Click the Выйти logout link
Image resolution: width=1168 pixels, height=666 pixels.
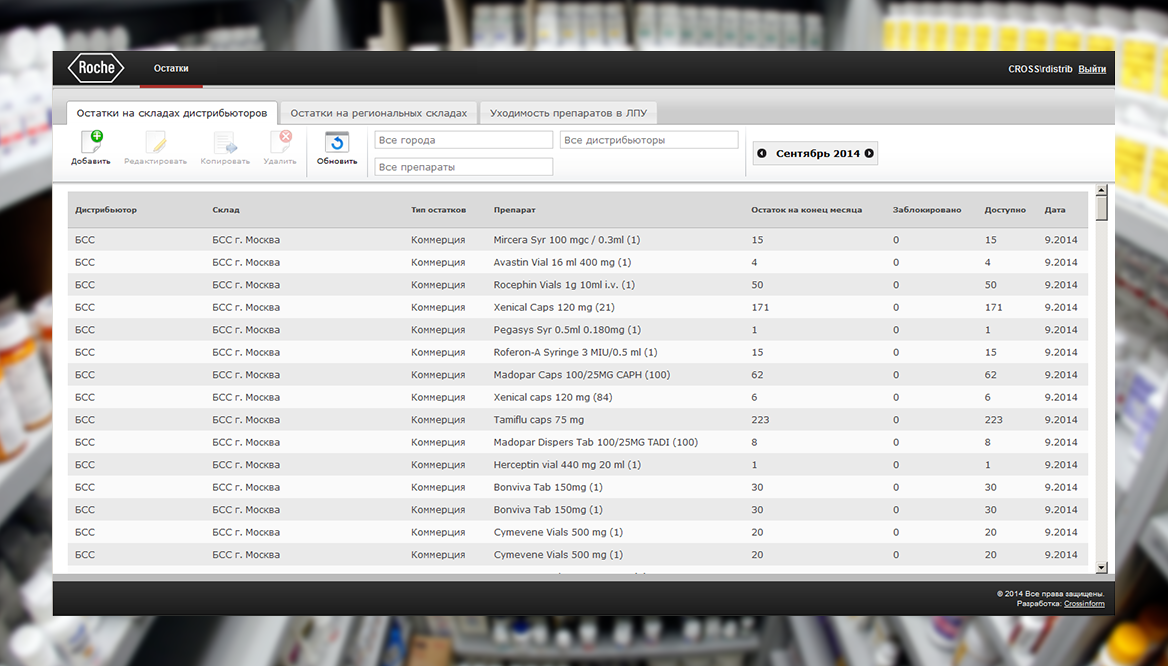click(x=1092, y=69)
